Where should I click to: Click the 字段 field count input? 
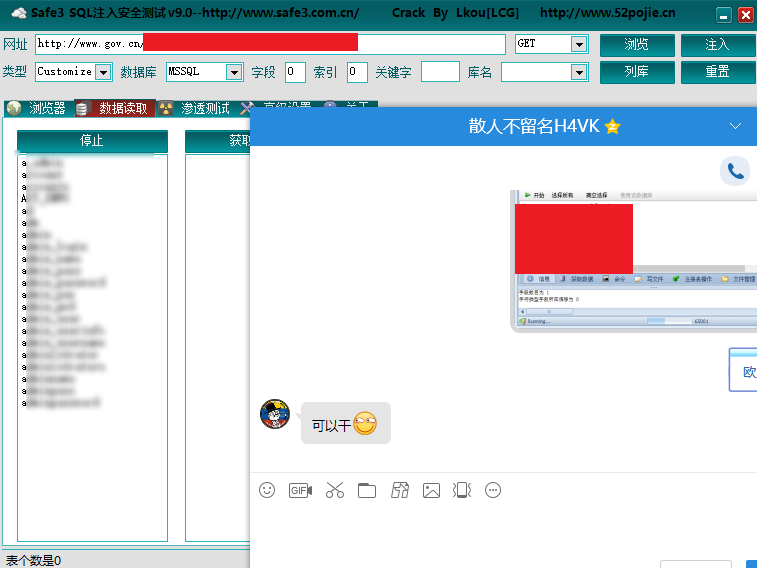pyautogui.click(x=295, y=72)
